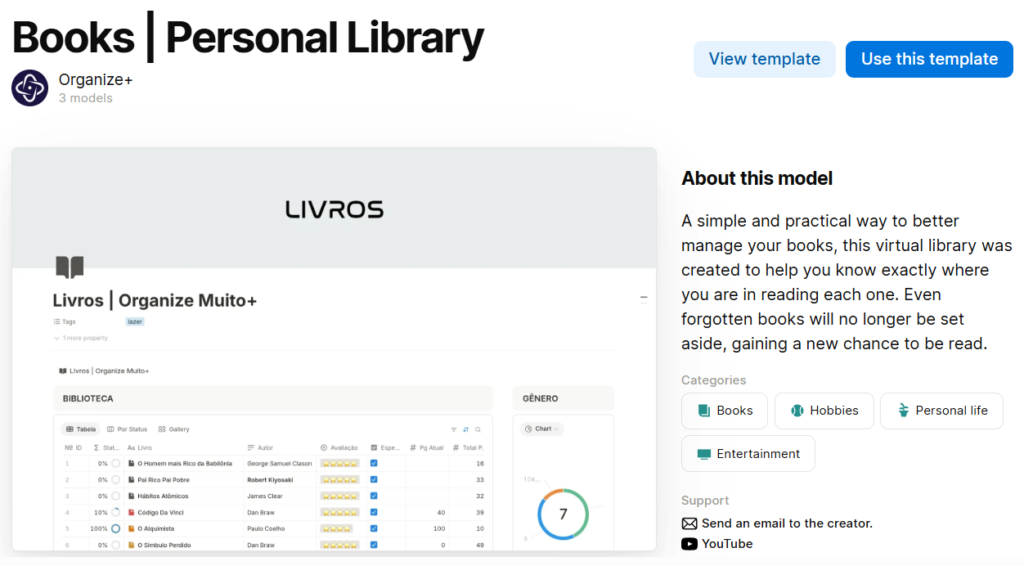Image resolution: width=1024 pixels, height=566 pixels.
Task: Click the 'Pai Rico Pai Pobre' book title
Action: pyautogui.click(x=163, y=480)
